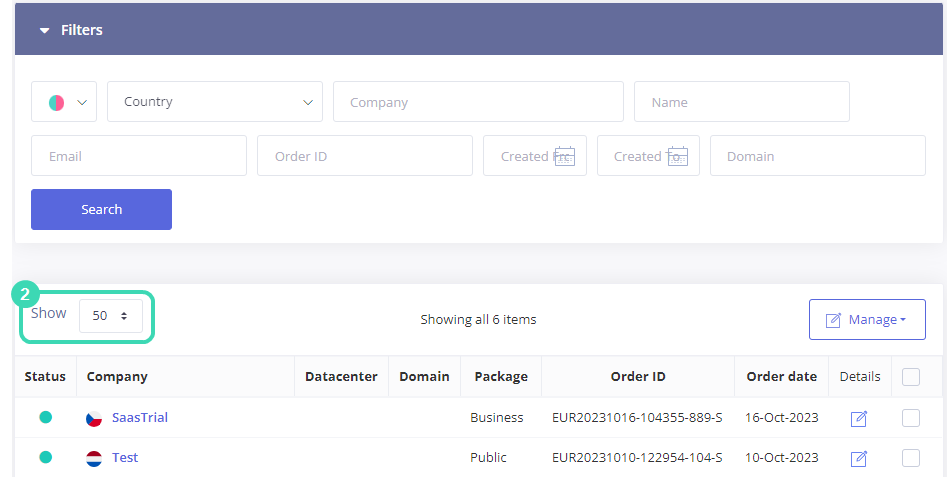Screen dimensions: 947x477
Task: Open the SaasTrial company link
Action: pyautogui.click(x=140, y=418)
